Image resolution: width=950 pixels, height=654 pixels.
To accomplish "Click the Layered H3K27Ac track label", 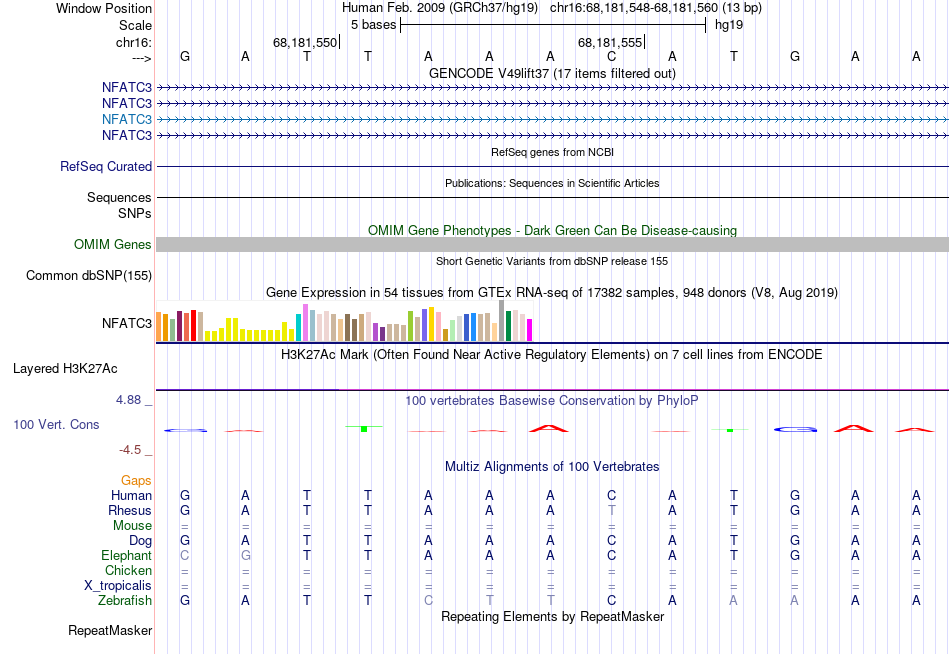I will (65, 369).
